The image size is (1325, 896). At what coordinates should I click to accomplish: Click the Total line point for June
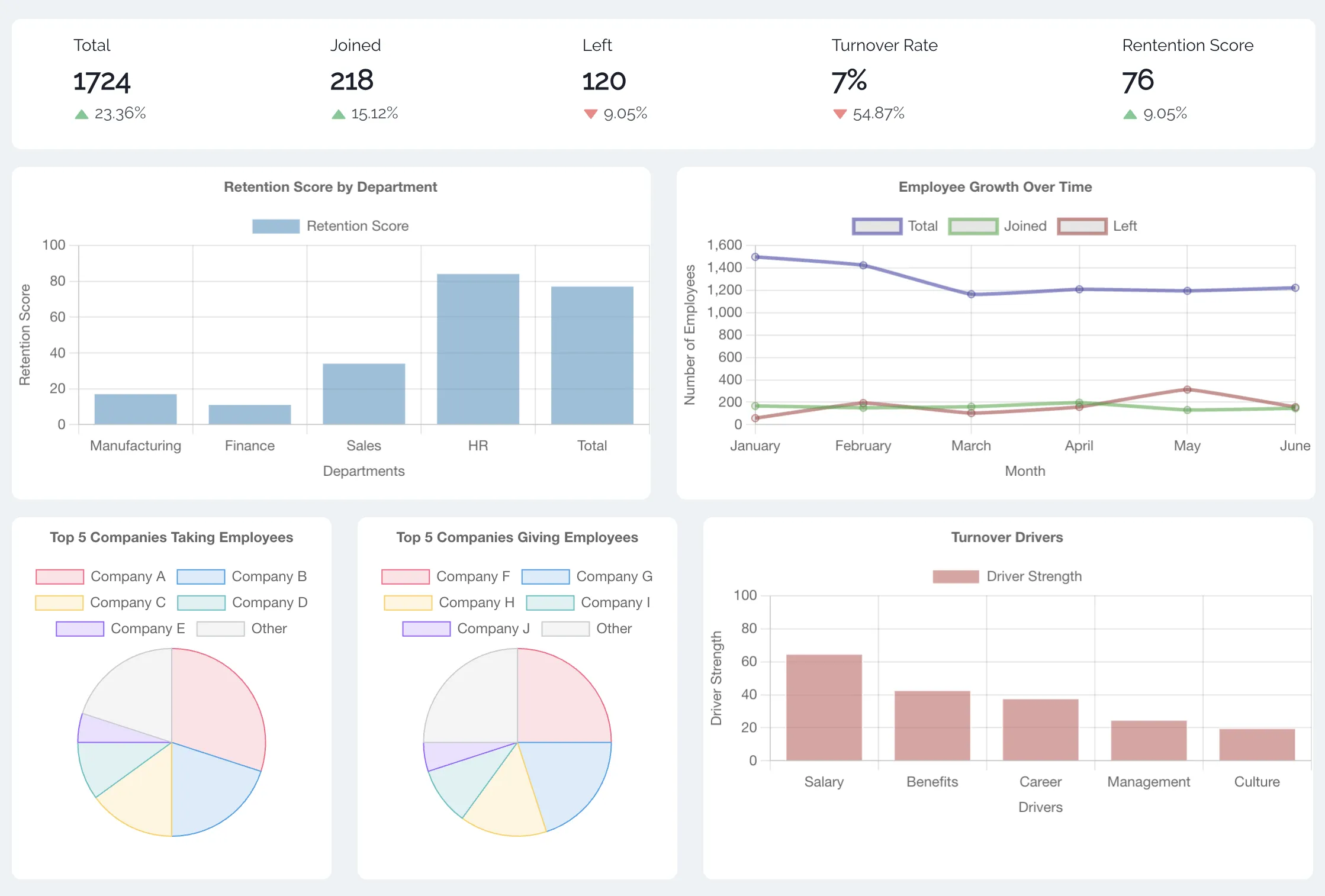click(x=1295, y=288)
